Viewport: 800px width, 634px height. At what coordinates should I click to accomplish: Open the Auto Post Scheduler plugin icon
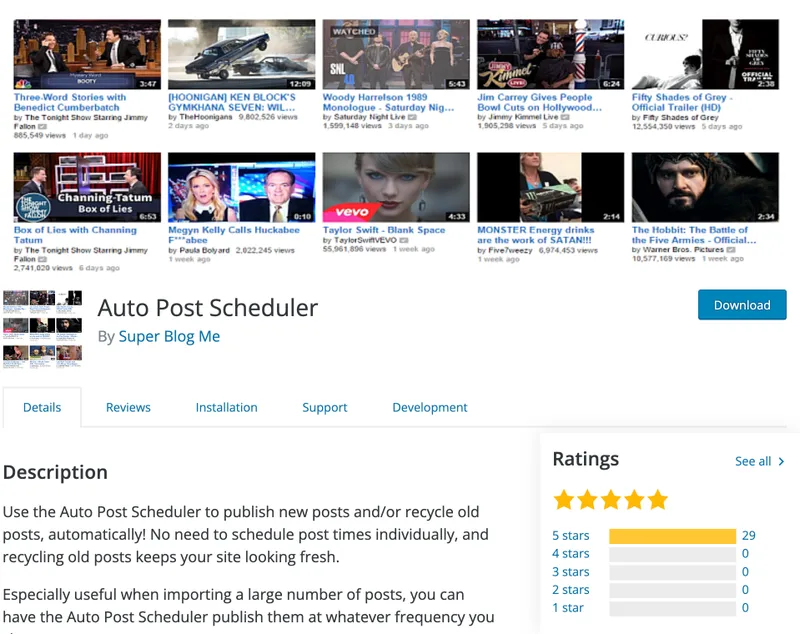[42, 329]
